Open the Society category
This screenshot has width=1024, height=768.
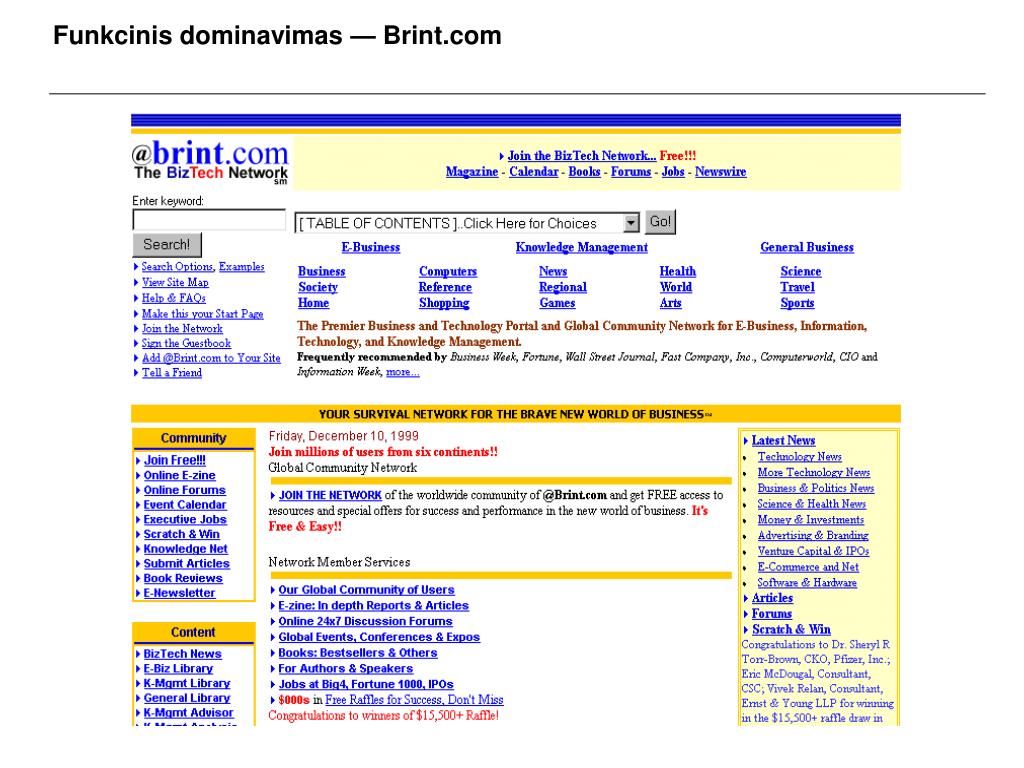318,287
